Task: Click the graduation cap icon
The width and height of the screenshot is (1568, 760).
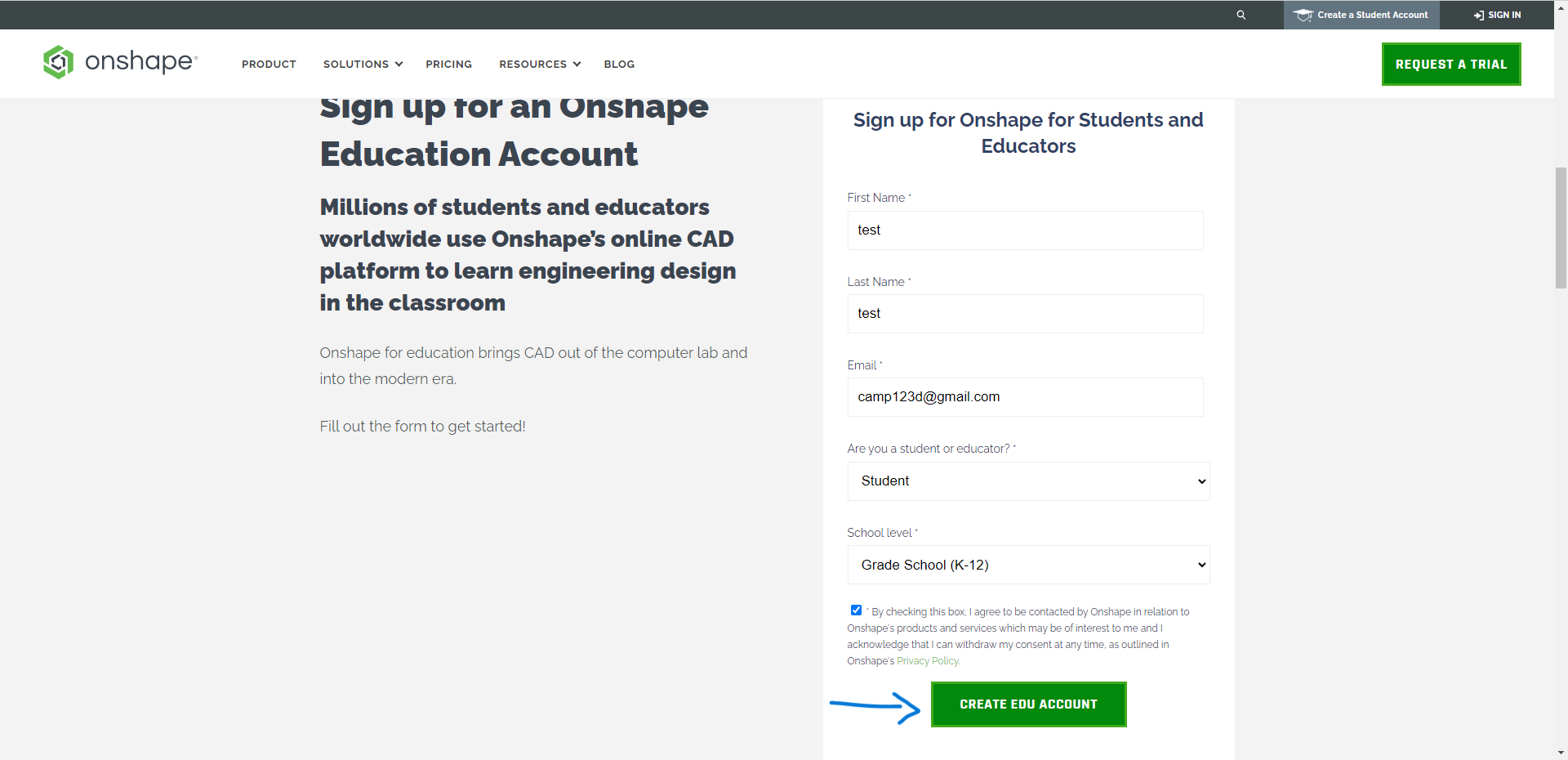Action: tap(1304, 14)
